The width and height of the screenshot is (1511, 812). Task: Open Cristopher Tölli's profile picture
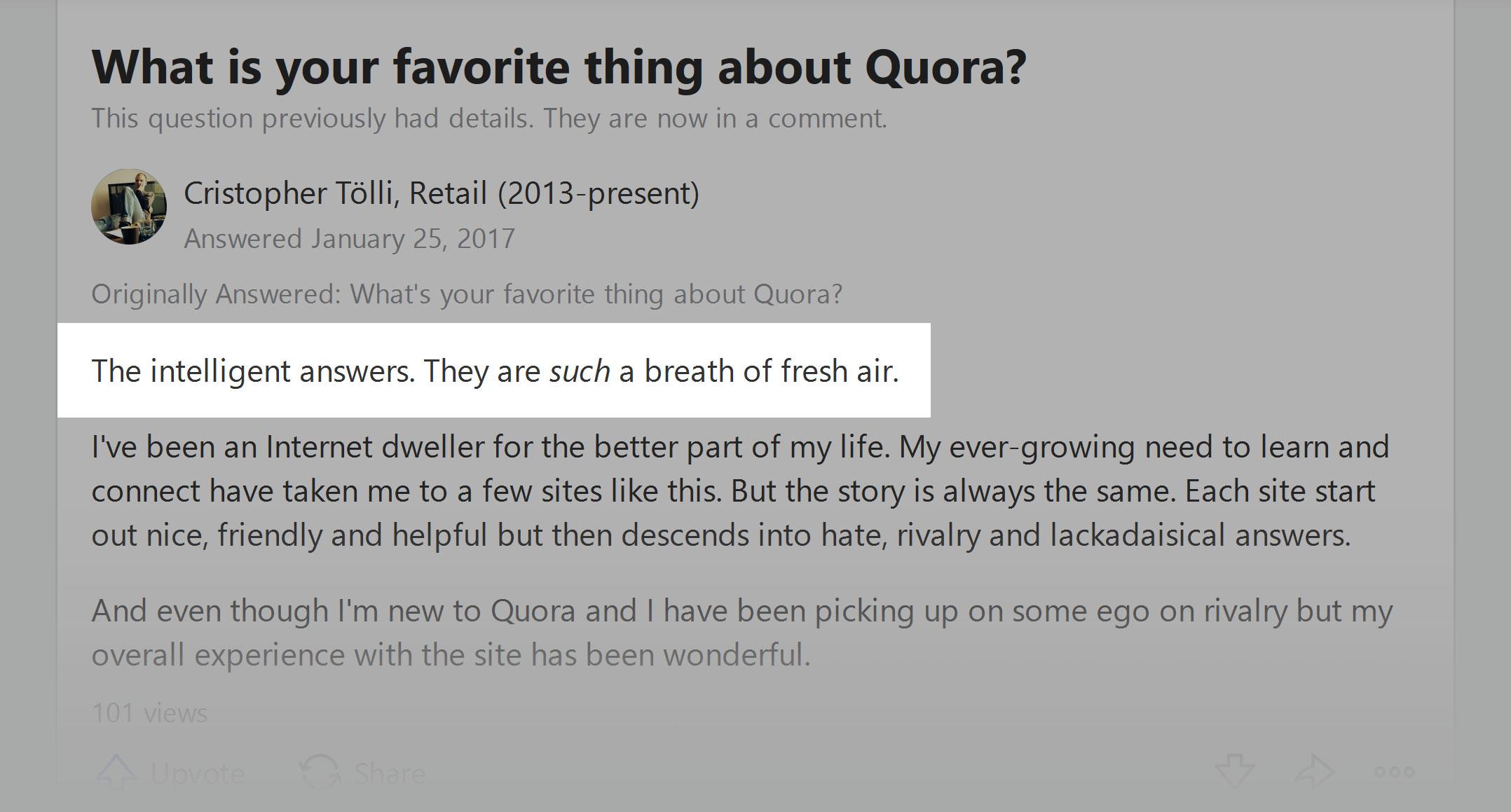(x=129, y=207)
